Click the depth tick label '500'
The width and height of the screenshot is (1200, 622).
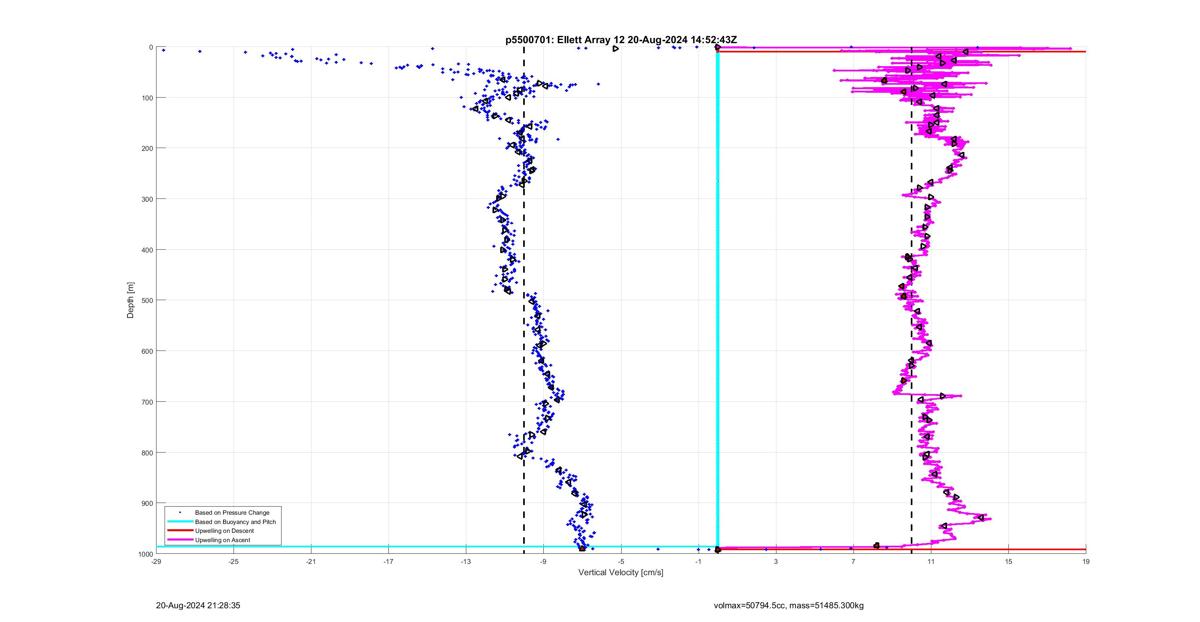146,300
